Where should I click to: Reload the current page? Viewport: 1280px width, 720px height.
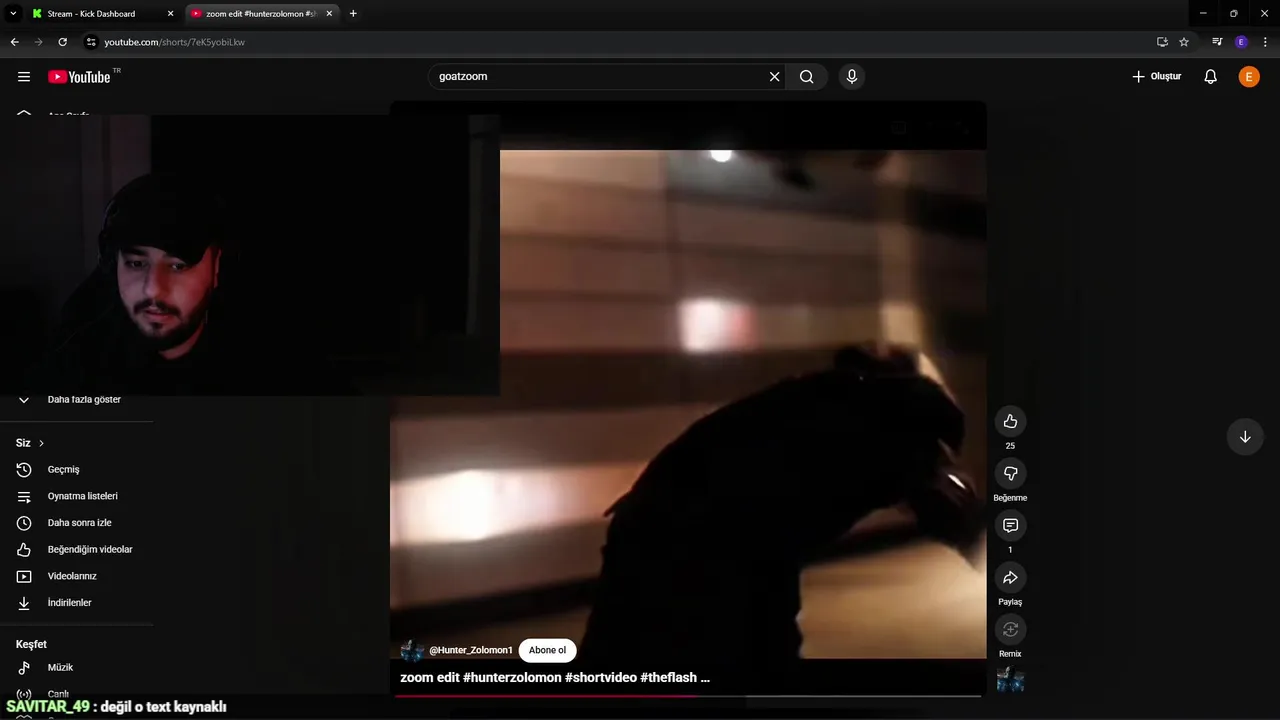point(62,42)
